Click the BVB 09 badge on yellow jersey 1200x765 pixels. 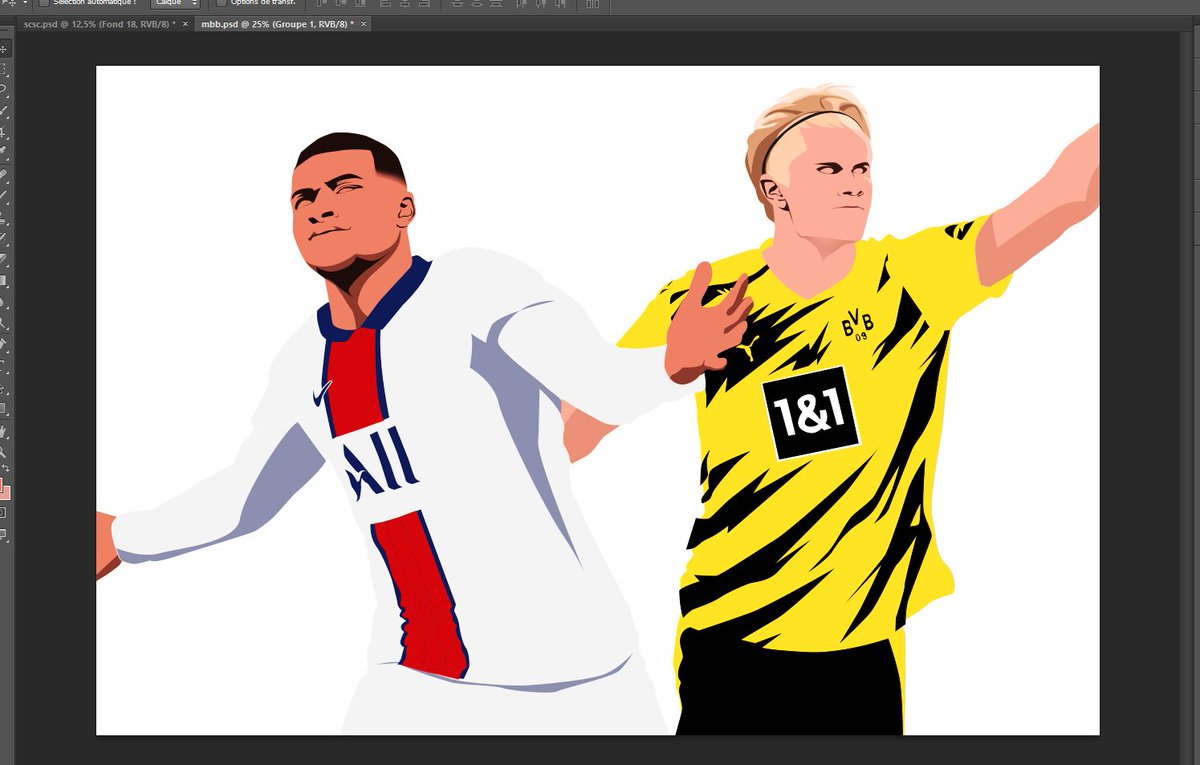pos(856,324)
